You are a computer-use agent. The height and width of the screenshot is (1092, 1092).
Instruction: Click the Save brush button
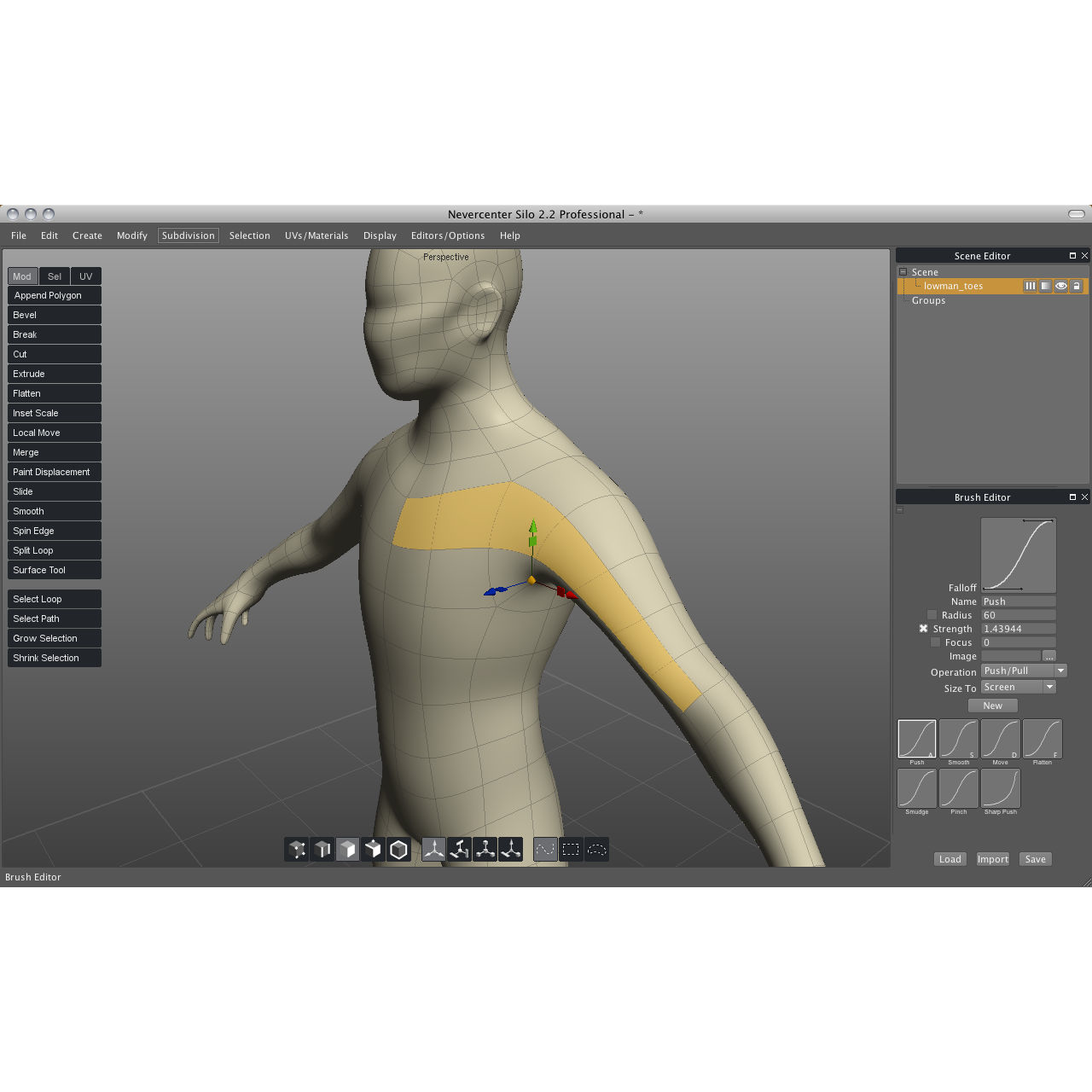pyautogui.click(x=1035, y=859)
